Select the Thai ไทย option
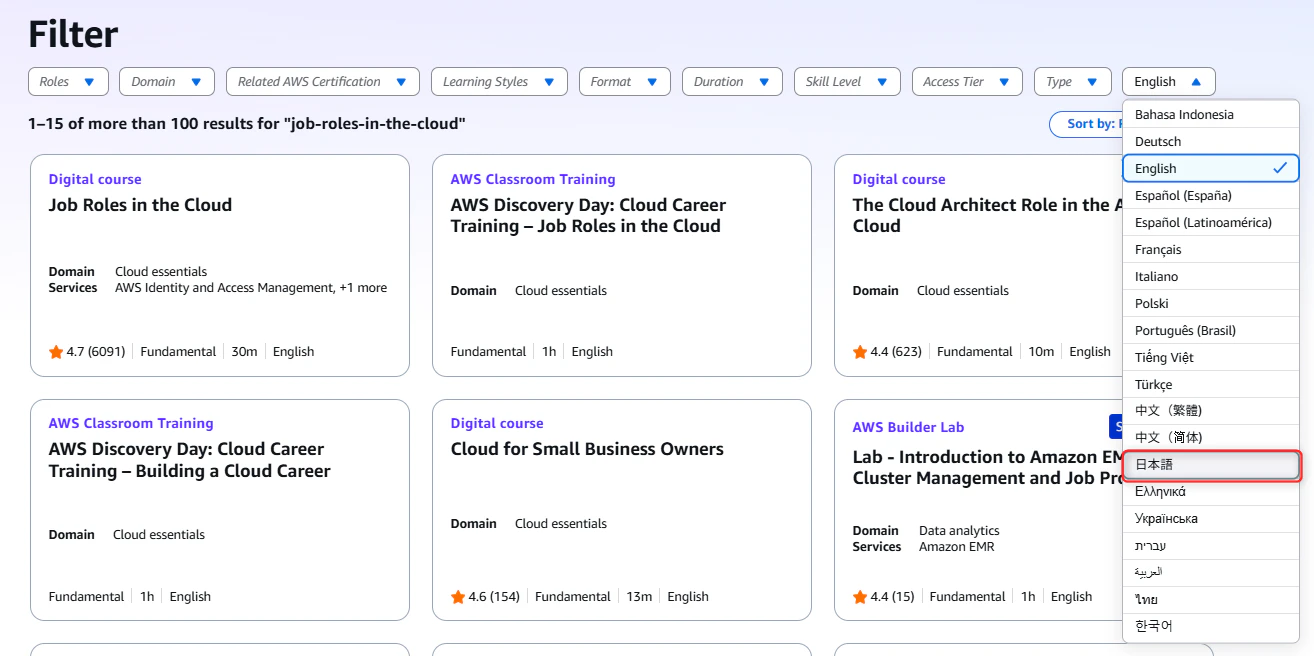The width and height of the screenshot is (1314, 656). click(1211, 599)
